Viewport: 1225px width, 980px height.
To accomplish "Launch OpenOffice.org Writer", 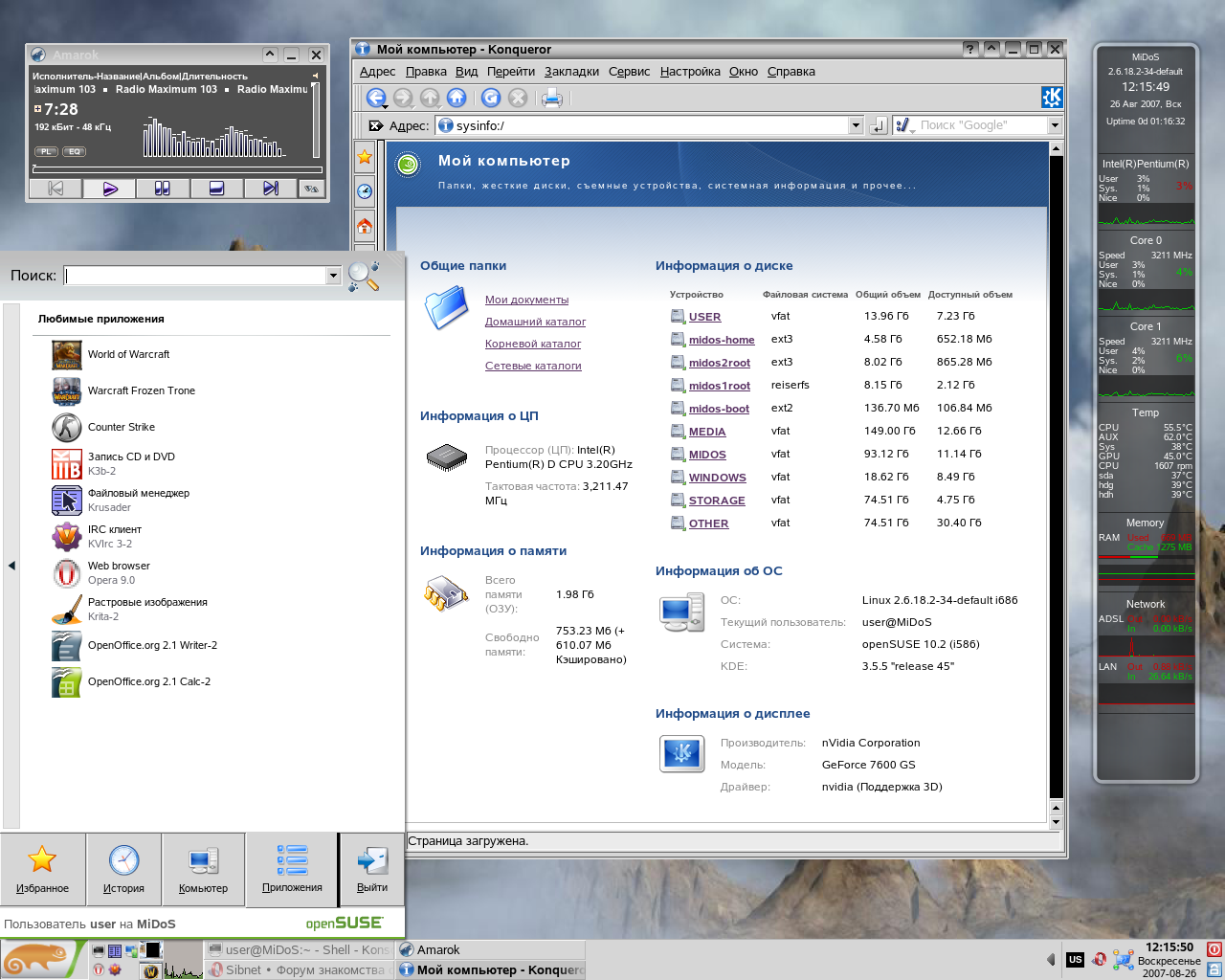I will 134,645.
